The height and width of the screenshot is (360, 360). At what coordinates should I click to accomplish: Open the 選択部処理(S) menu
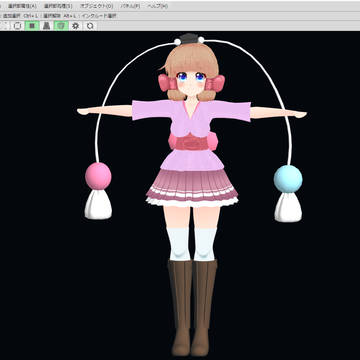(x=58, y=6)
